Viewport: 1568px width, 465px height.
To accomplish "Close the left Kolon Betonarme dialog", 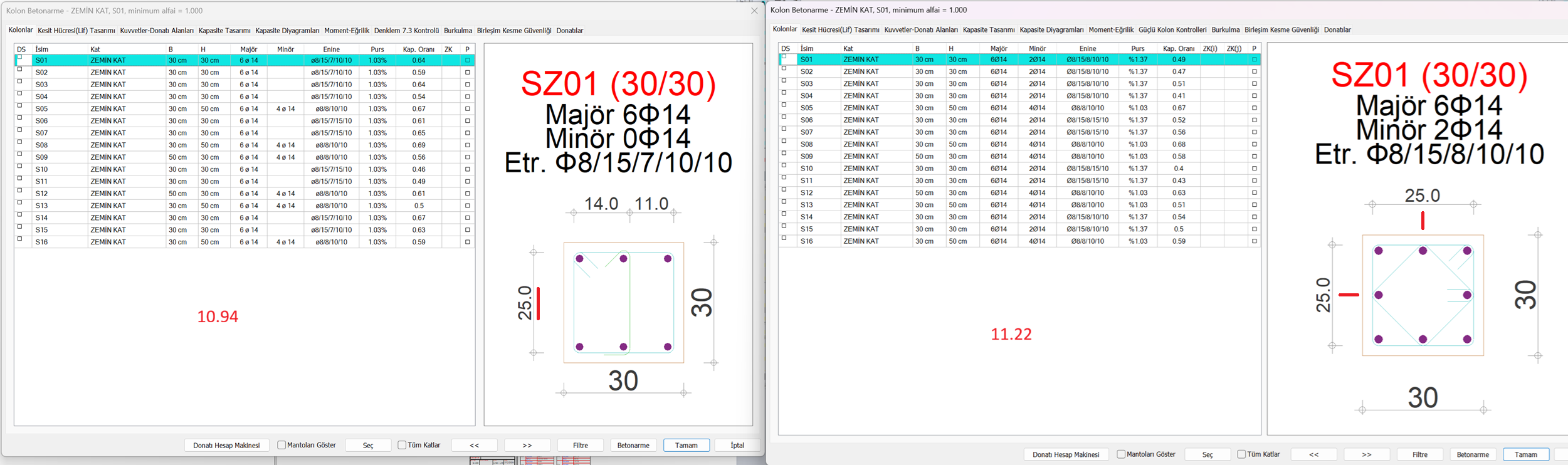I will coord(754,11).
